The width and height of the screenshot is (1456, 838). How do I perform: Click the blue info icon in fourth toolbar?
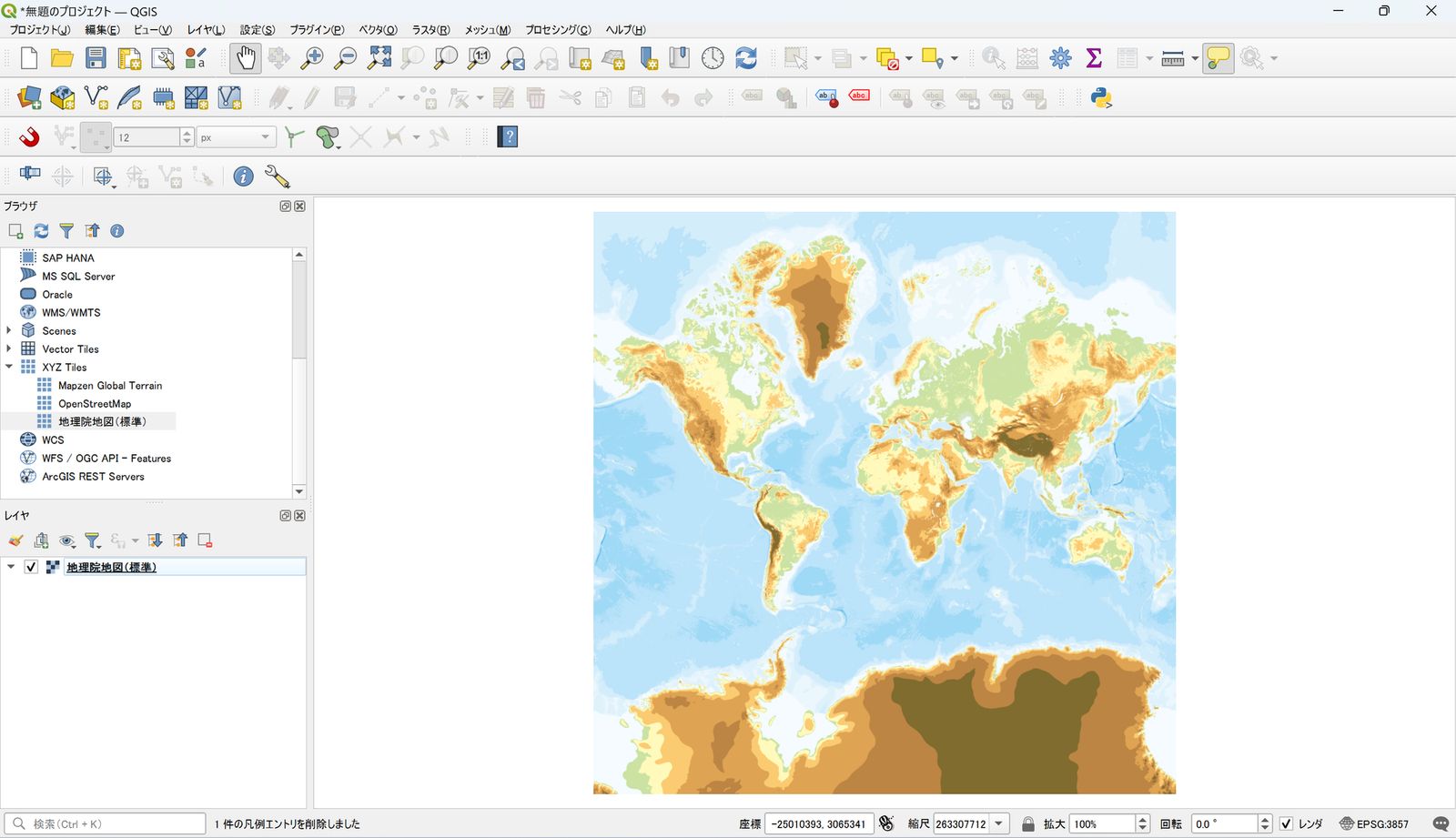tap(243, 177)
